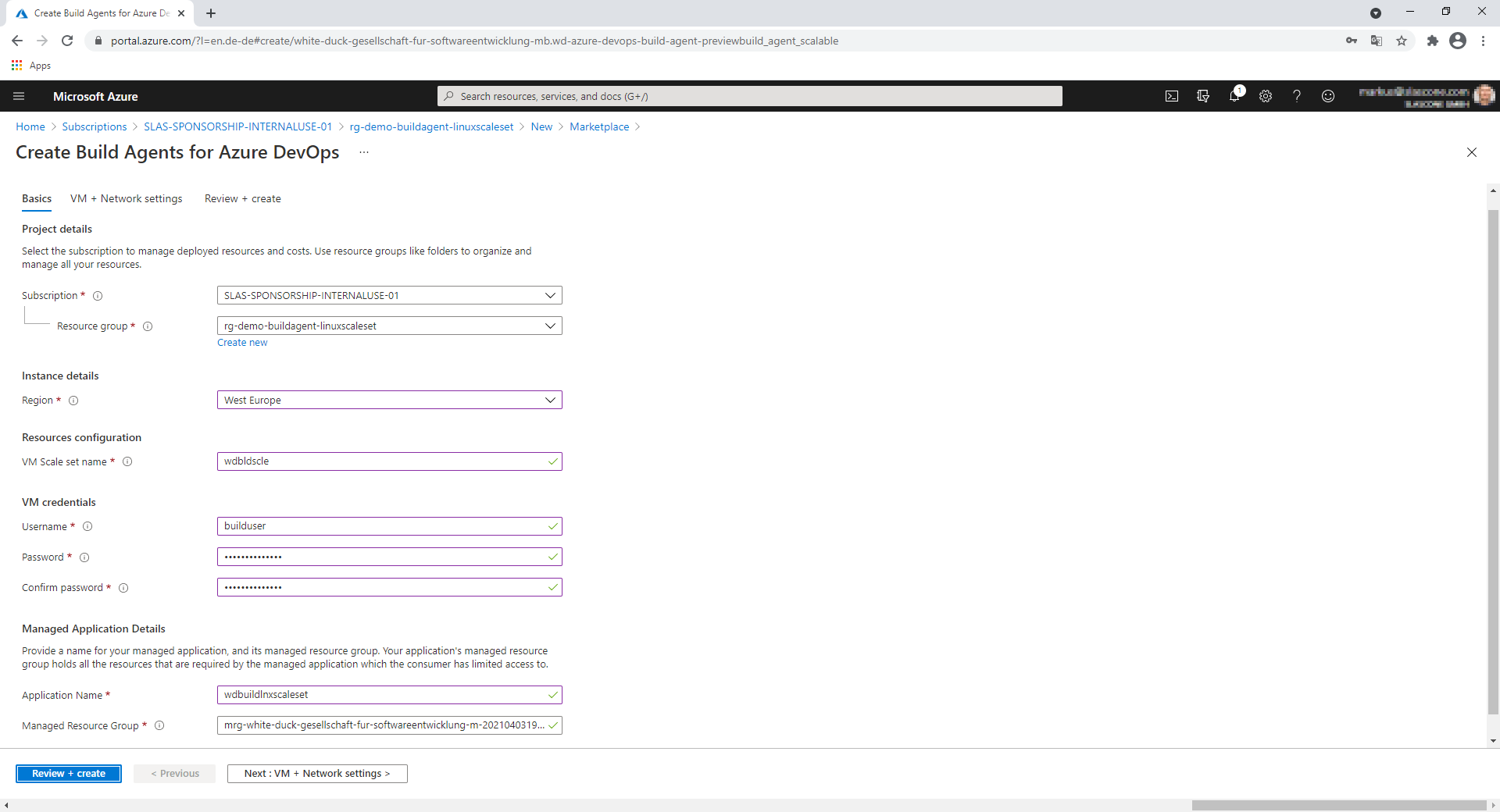Open the notifications bell
The height and width of the screenshot is (812, 1500).
[x=1234, y=96]
